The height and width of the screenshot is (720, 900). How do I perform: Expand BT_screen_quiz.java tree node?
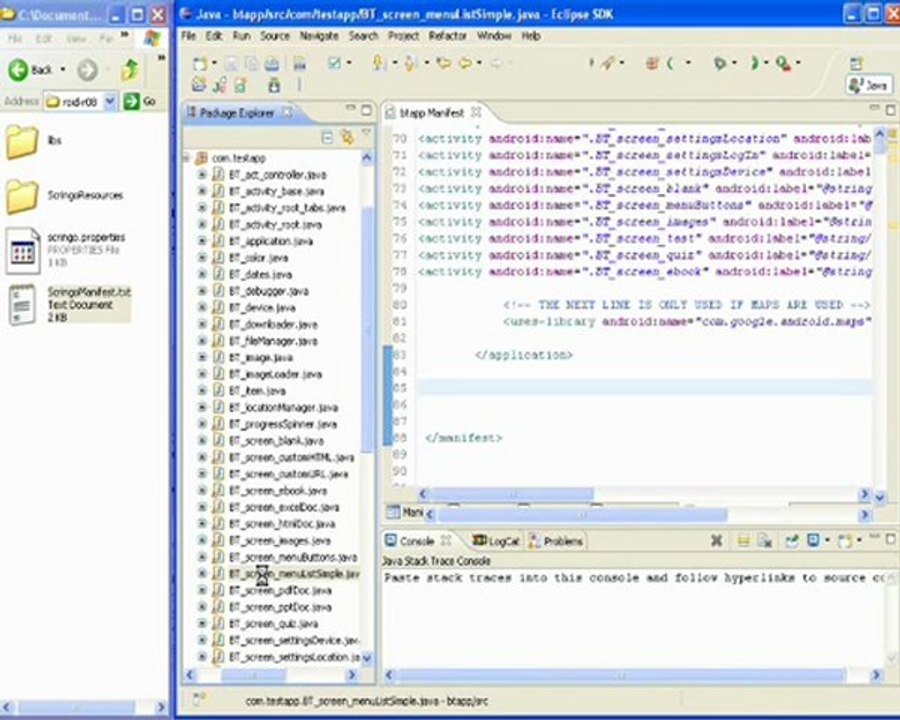202,623
